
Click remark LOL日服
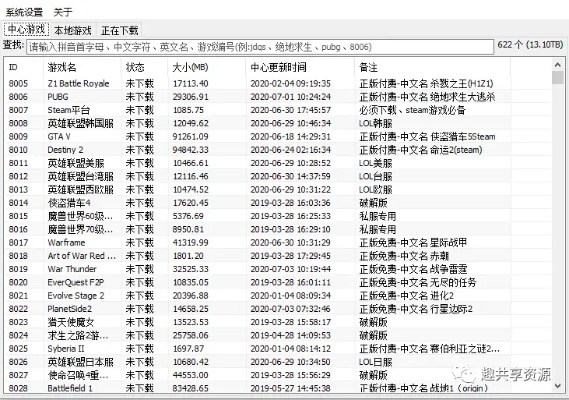pos(376,362)
